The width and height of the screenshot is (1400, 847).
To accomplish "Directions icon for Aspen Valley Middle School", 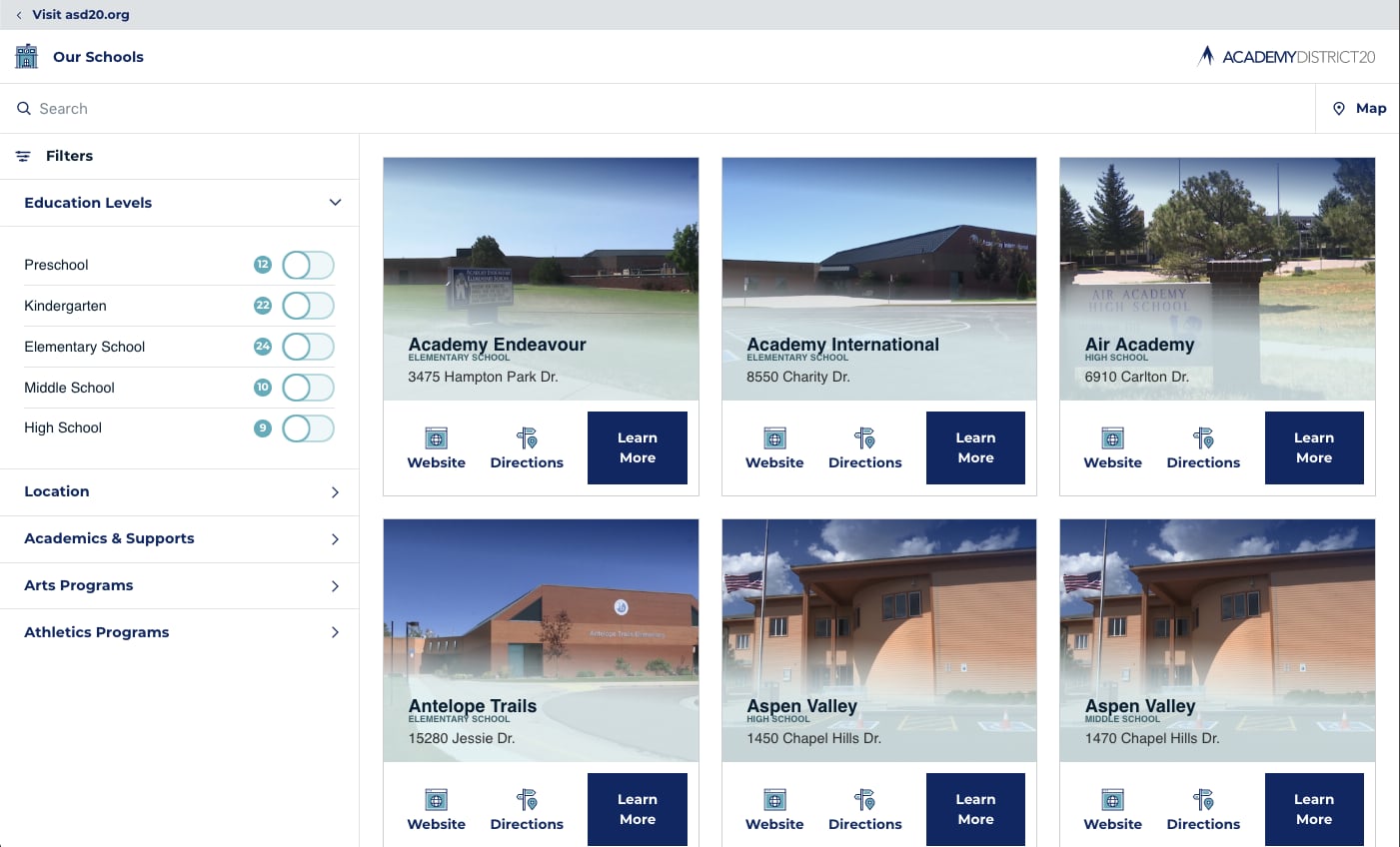I will pyautogui.click(x=1203, y=800).
